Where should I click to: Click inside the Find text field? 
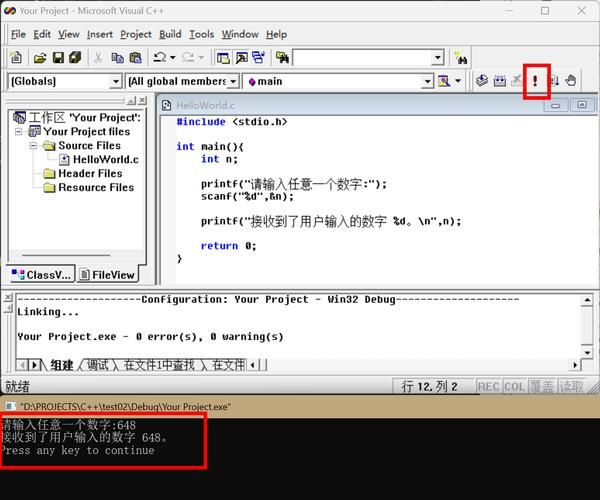point(362,58)
